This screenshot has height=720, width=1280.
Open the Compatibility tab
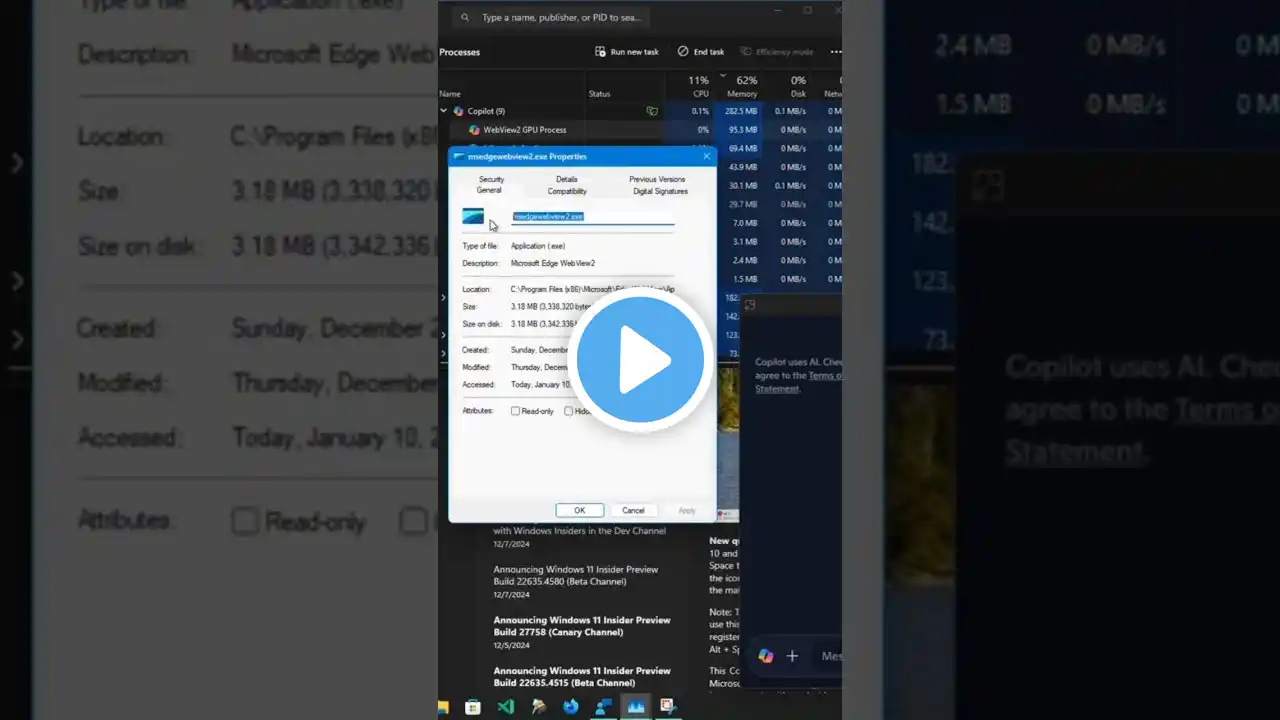(567, 191)
